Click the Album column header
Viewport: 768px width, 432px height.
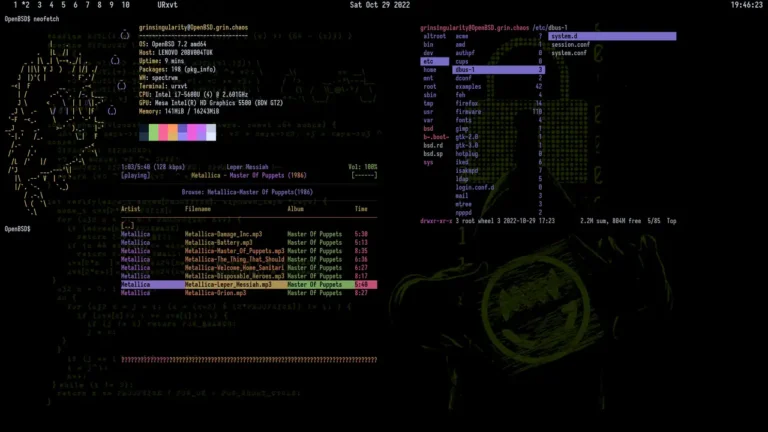point(295,209)
